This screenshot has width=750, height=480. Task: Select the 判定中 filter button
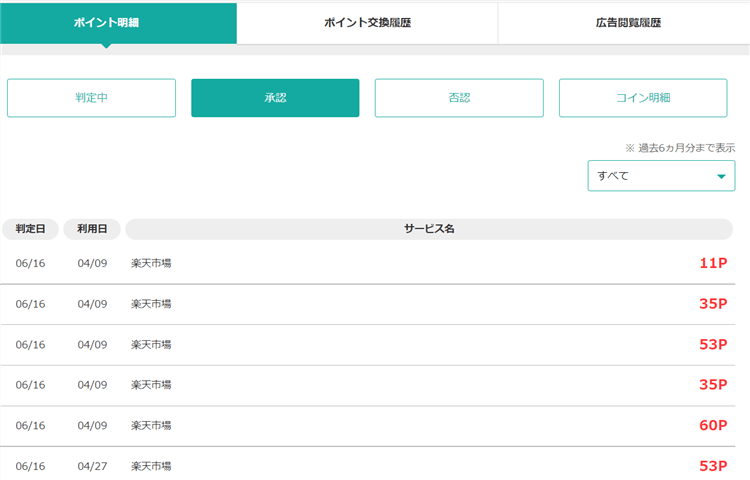click(91, 98)
